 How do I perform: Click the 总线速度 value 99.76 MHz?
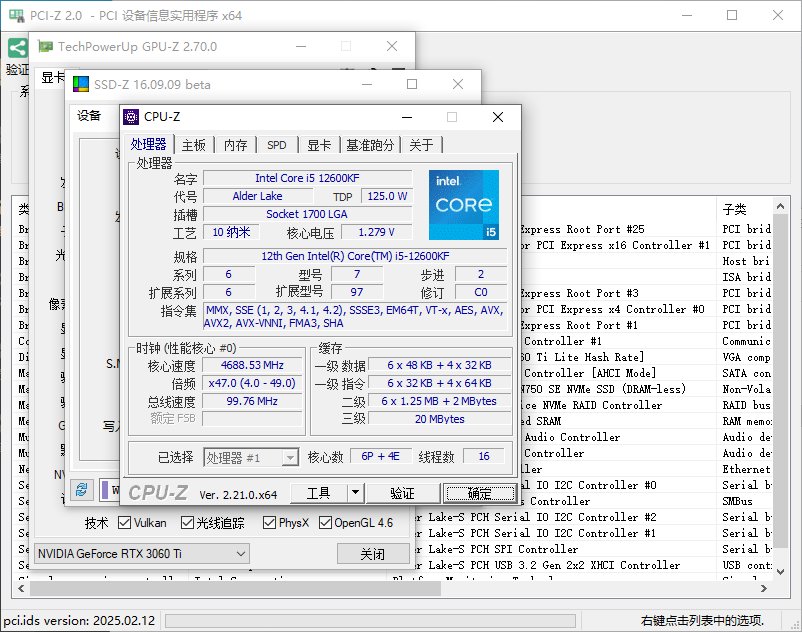252,401
